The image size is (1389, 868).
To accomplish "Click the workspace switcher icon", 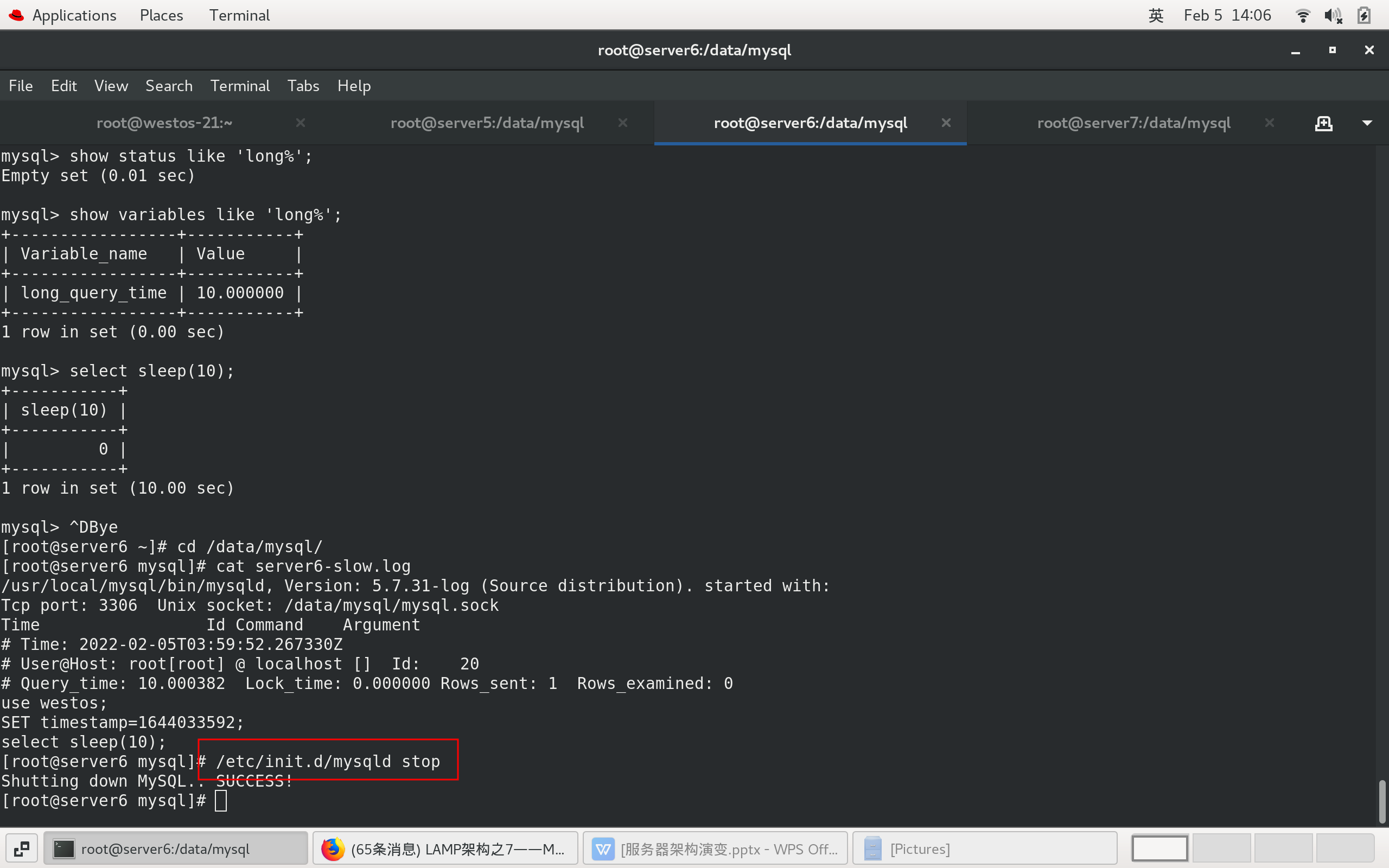I will pyautogui.click(x=22, y=848).
